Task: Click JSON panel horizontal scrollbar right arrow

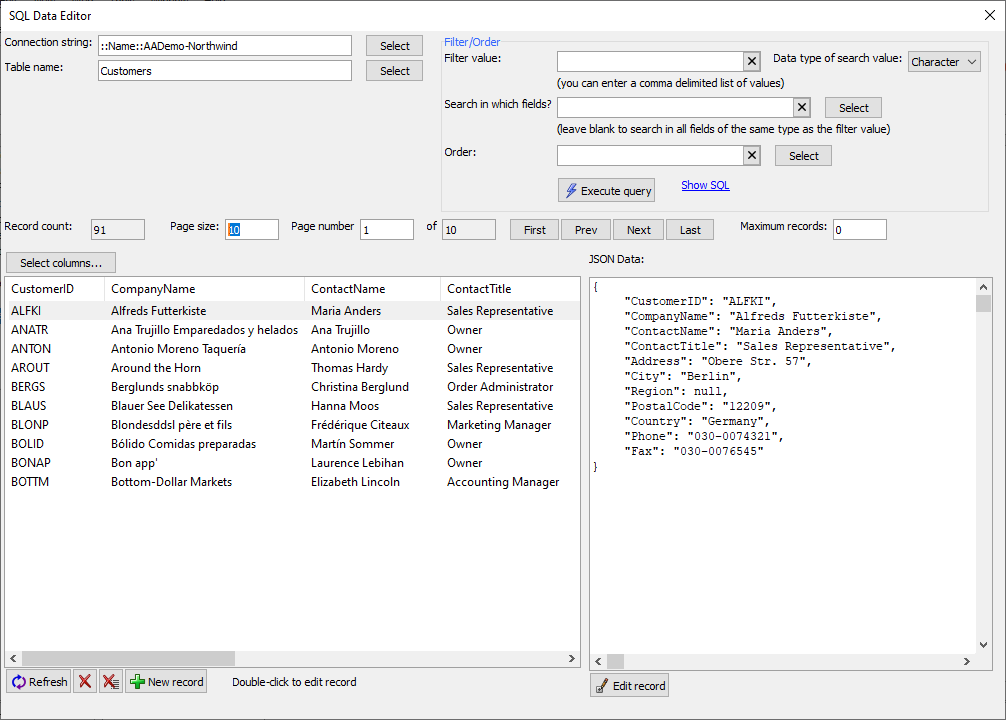Action: coord(967,661)
